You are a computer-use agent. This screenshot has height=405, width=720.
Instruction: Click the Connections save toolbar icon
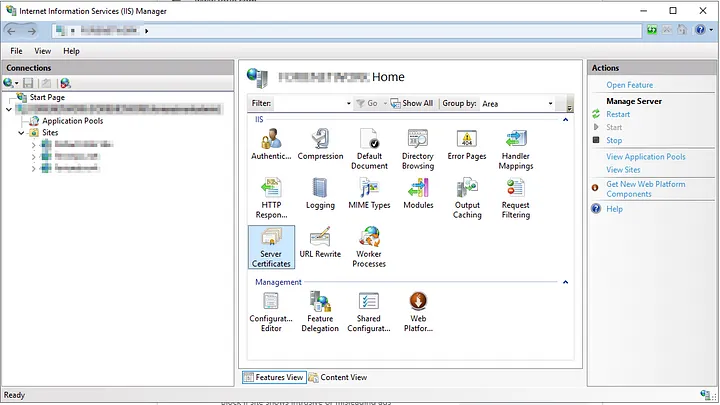pyautogui.click(x=28, y=83)
